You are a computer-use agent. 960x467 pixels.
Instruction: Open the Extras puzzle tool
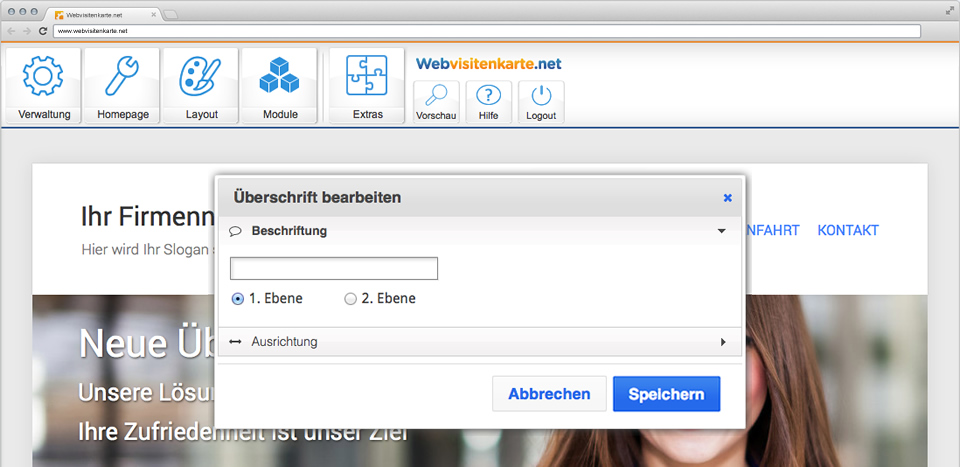tap(367, 86)
